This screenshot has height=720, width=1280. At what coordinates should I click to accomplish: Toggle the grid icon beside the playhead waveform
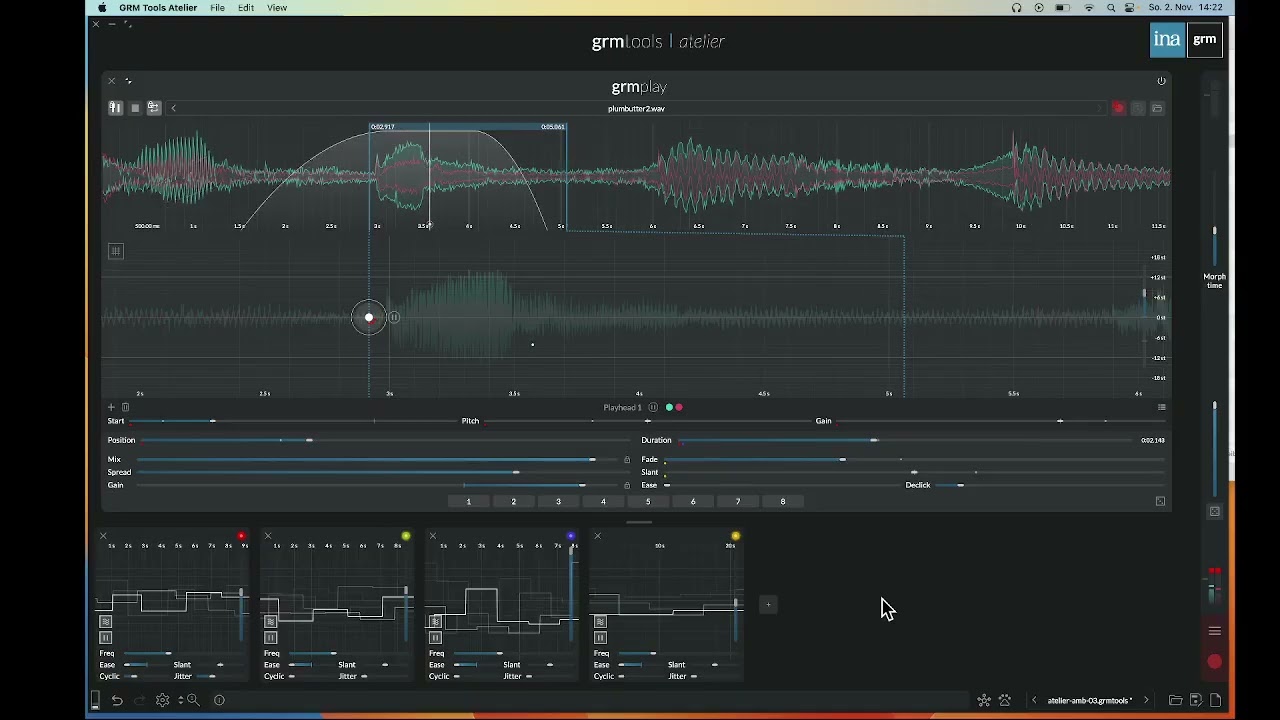116,251
